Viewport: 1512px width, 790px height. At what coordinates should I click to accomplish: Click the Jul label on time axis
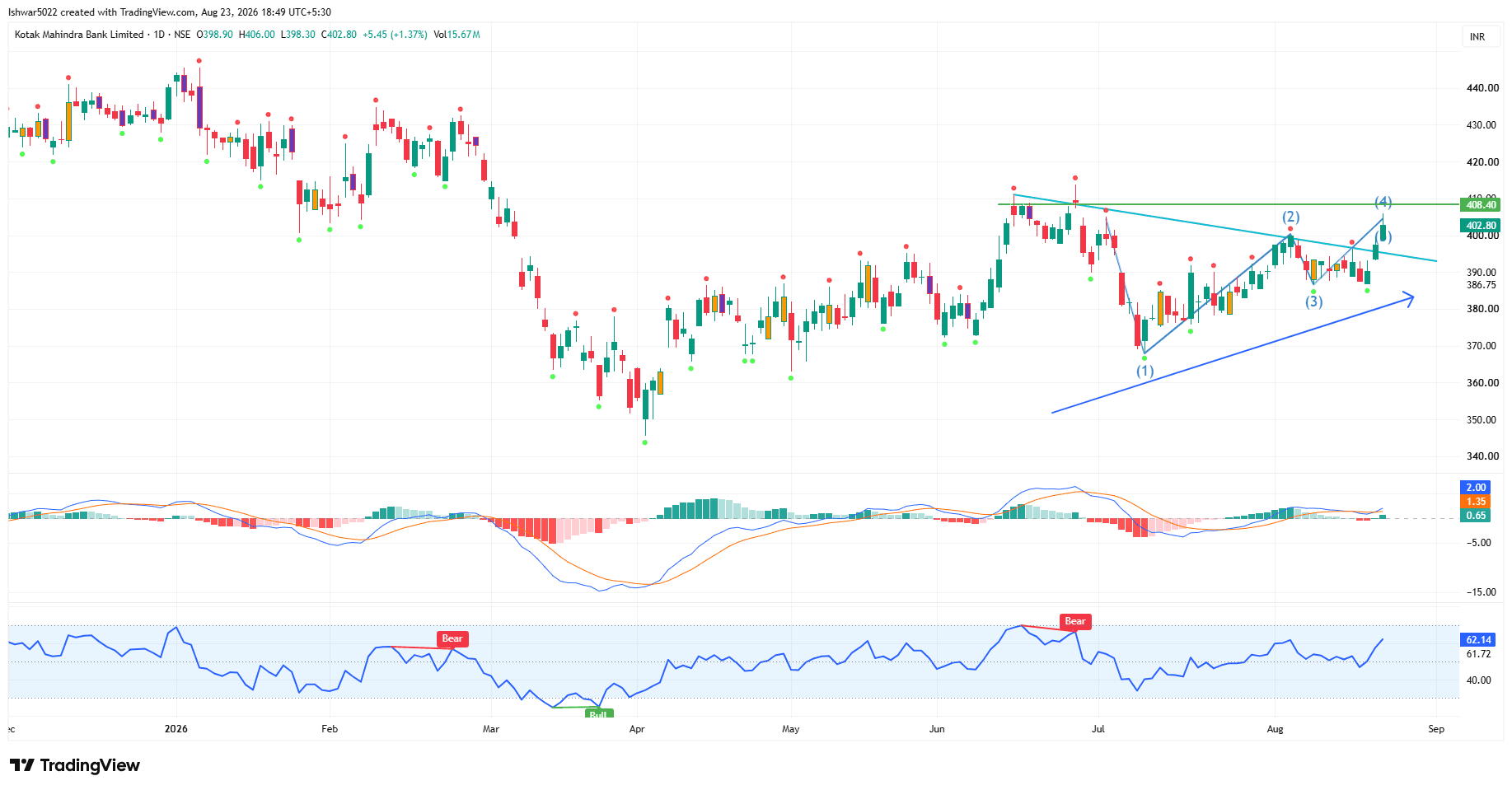1098,729
